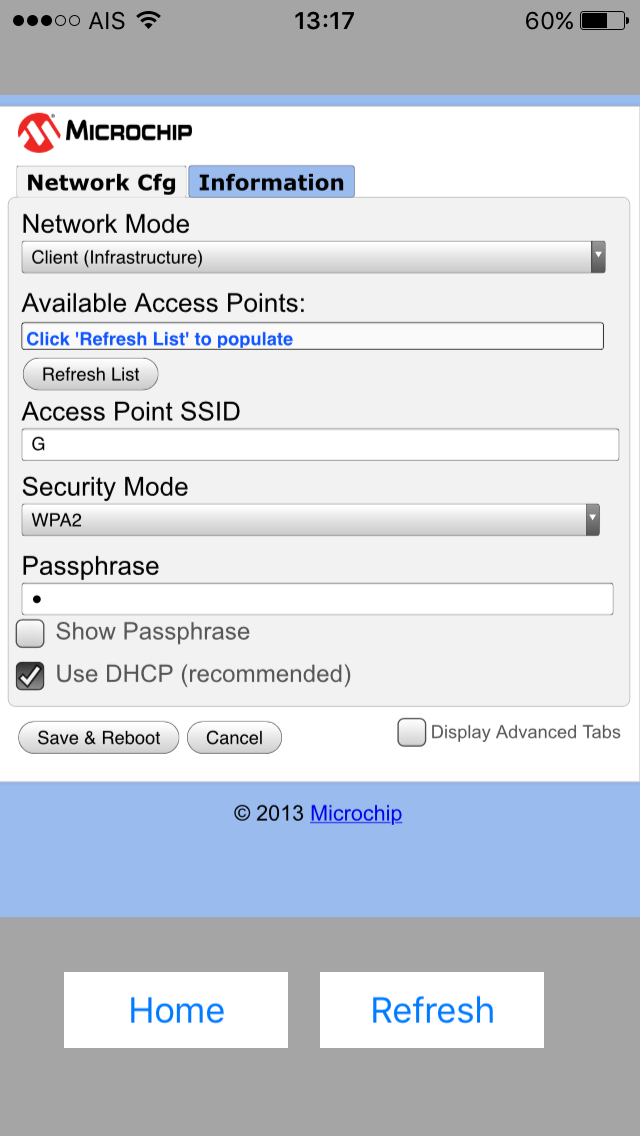Click the Access Point SSID field
640x1136 pixels.
320,444
